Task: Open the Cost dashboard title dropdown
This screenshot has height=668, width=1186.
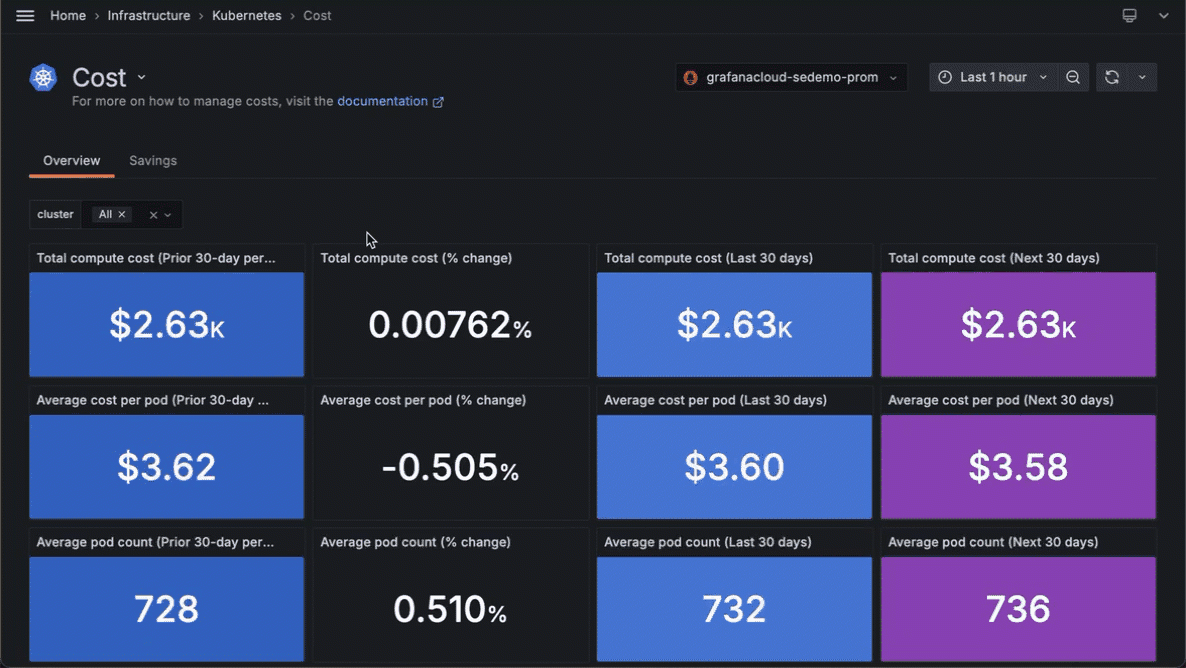Action: [x=140, y=77]
